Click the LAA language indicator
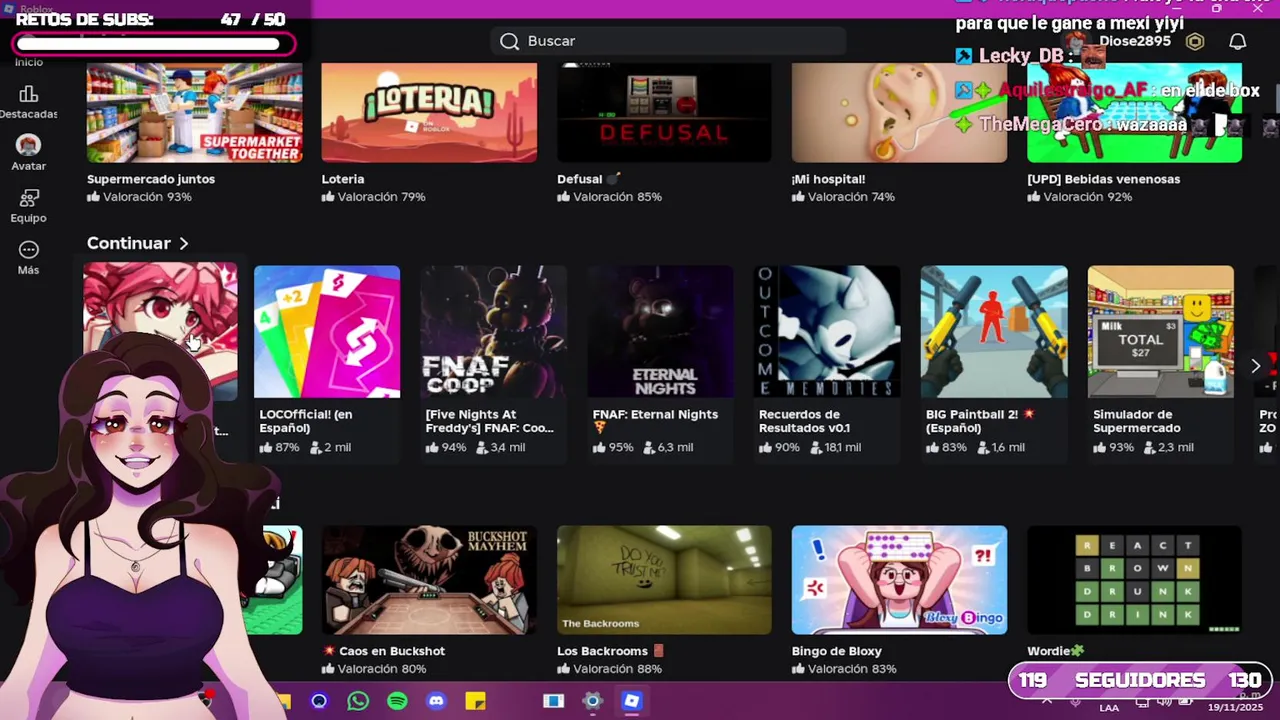This screenshot has height=720, width=1280. point(1109,708)
